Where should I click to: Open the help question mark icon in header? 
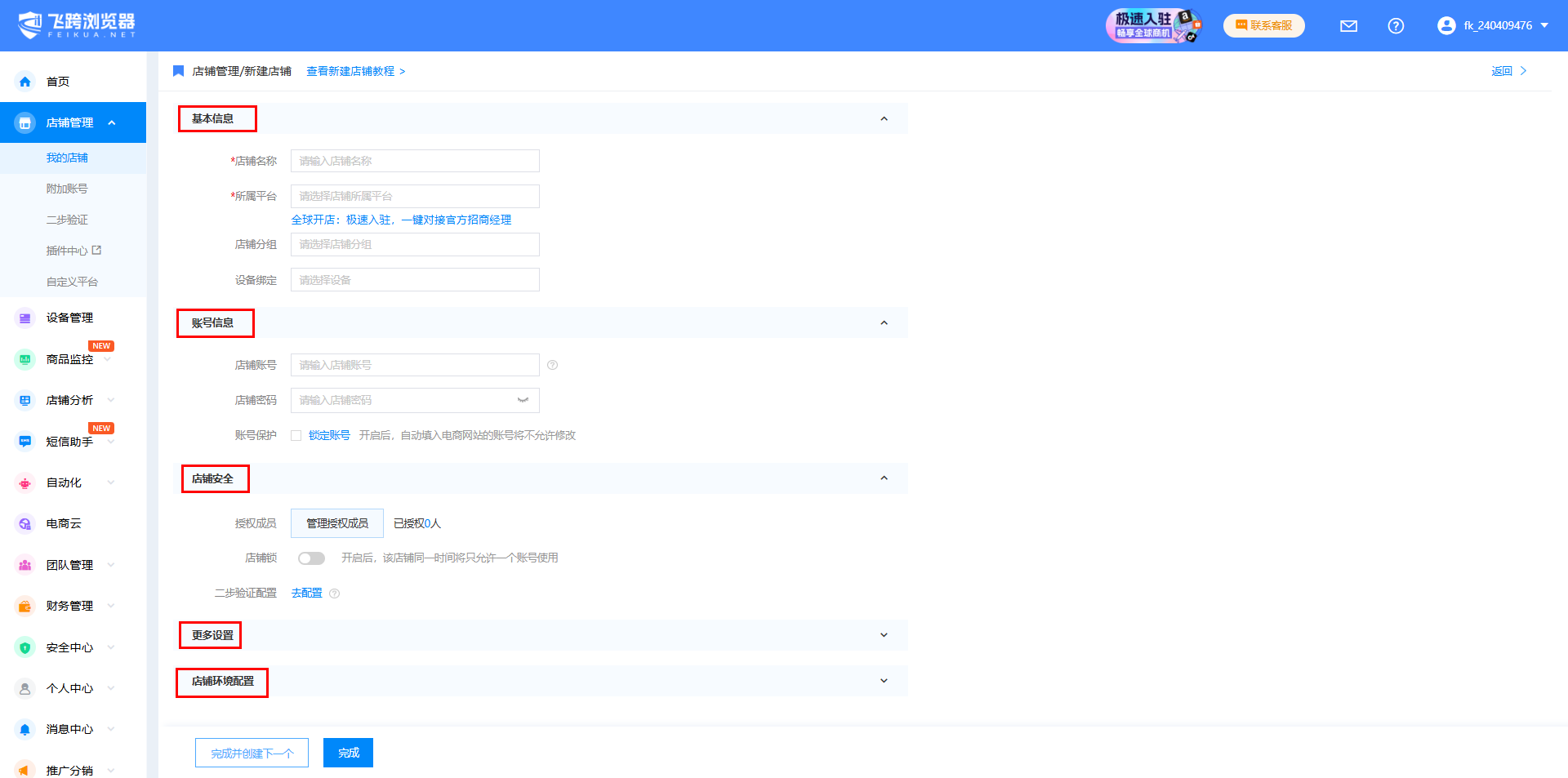pos(1396,26)
